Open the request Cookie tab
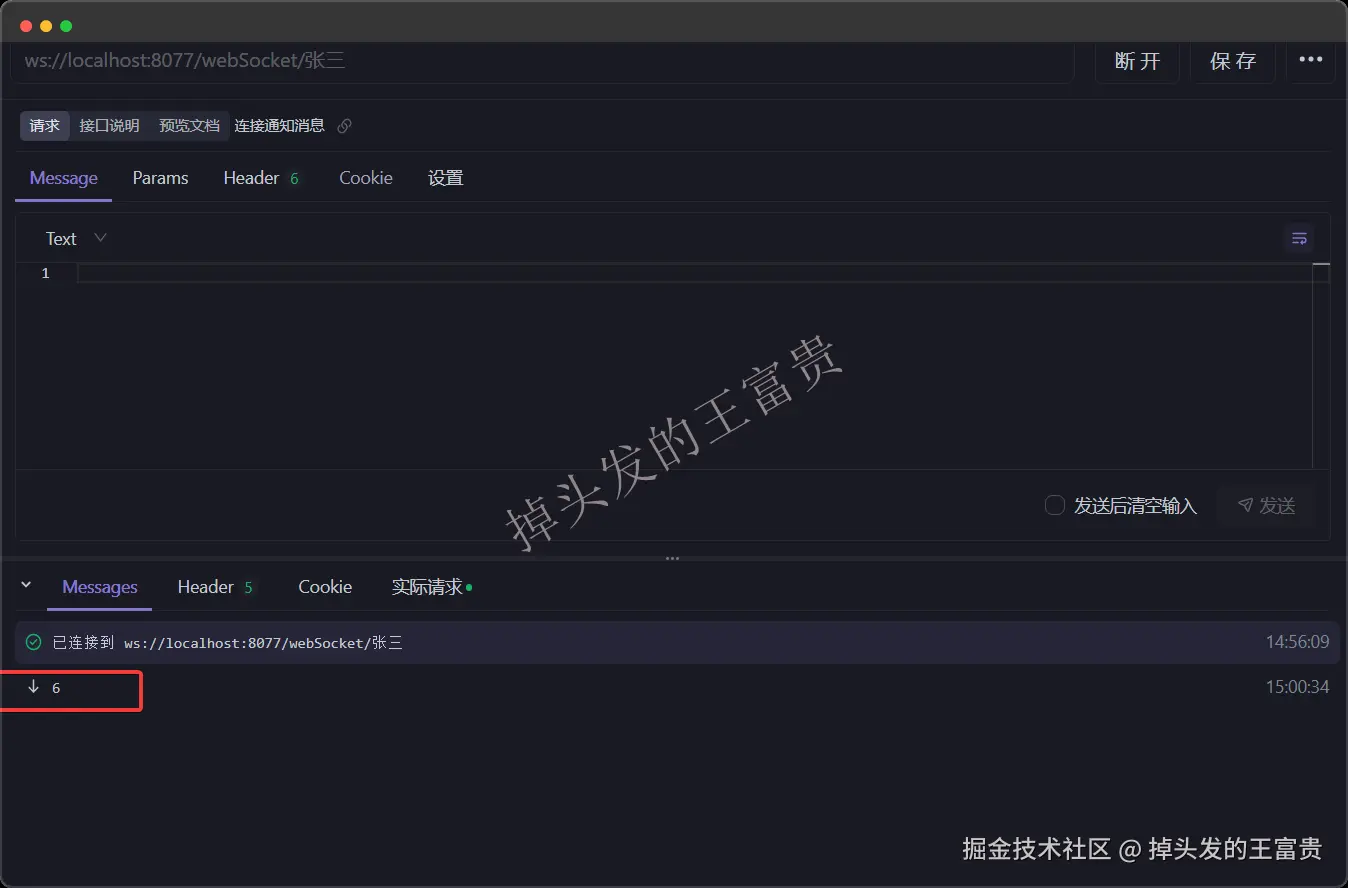Screen dimensions: 1348x888 coord(365,178)
